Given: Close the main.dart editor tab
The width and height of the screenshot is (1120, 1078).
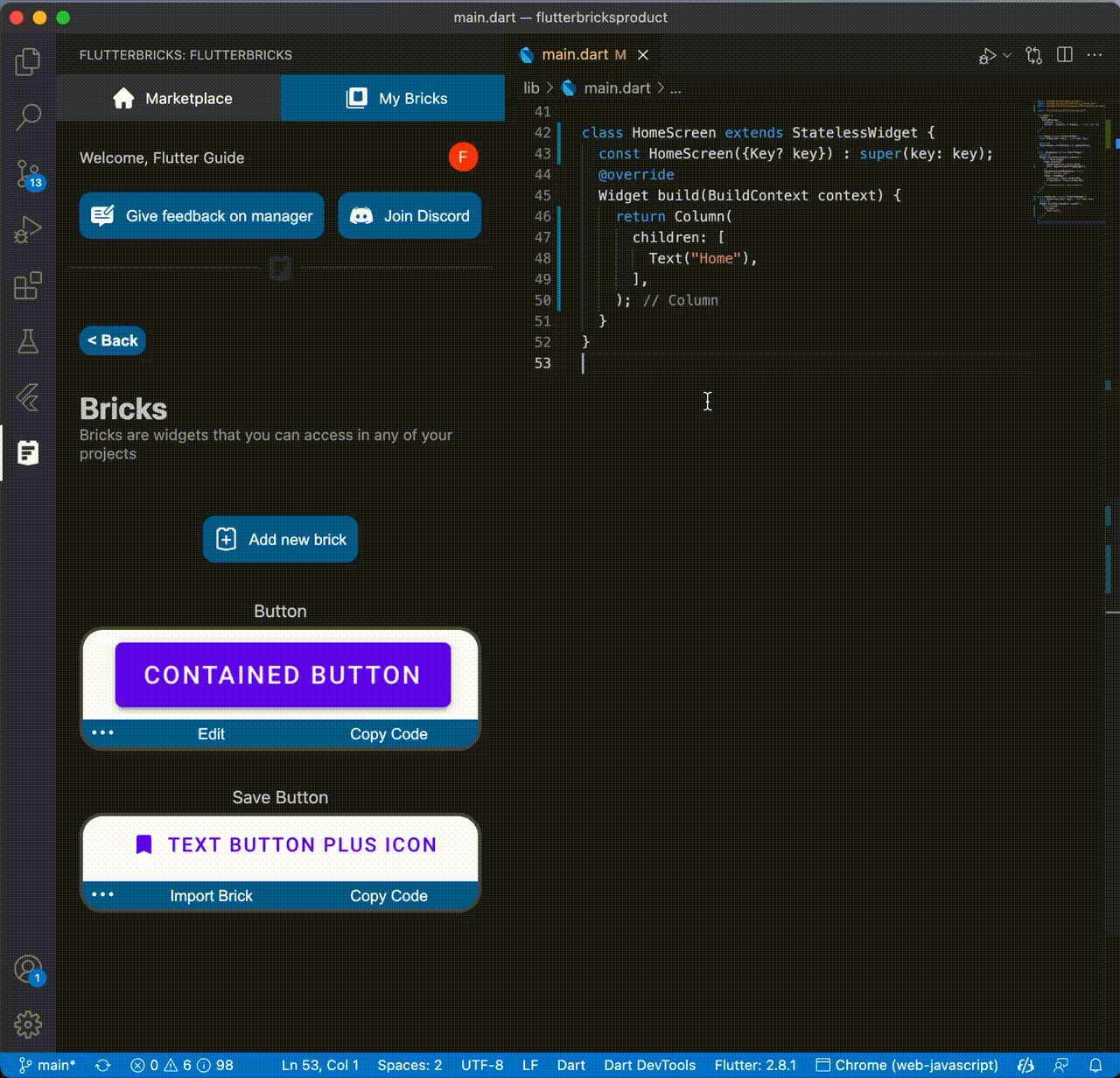Looking at the screenshot, I should [643, 54].
